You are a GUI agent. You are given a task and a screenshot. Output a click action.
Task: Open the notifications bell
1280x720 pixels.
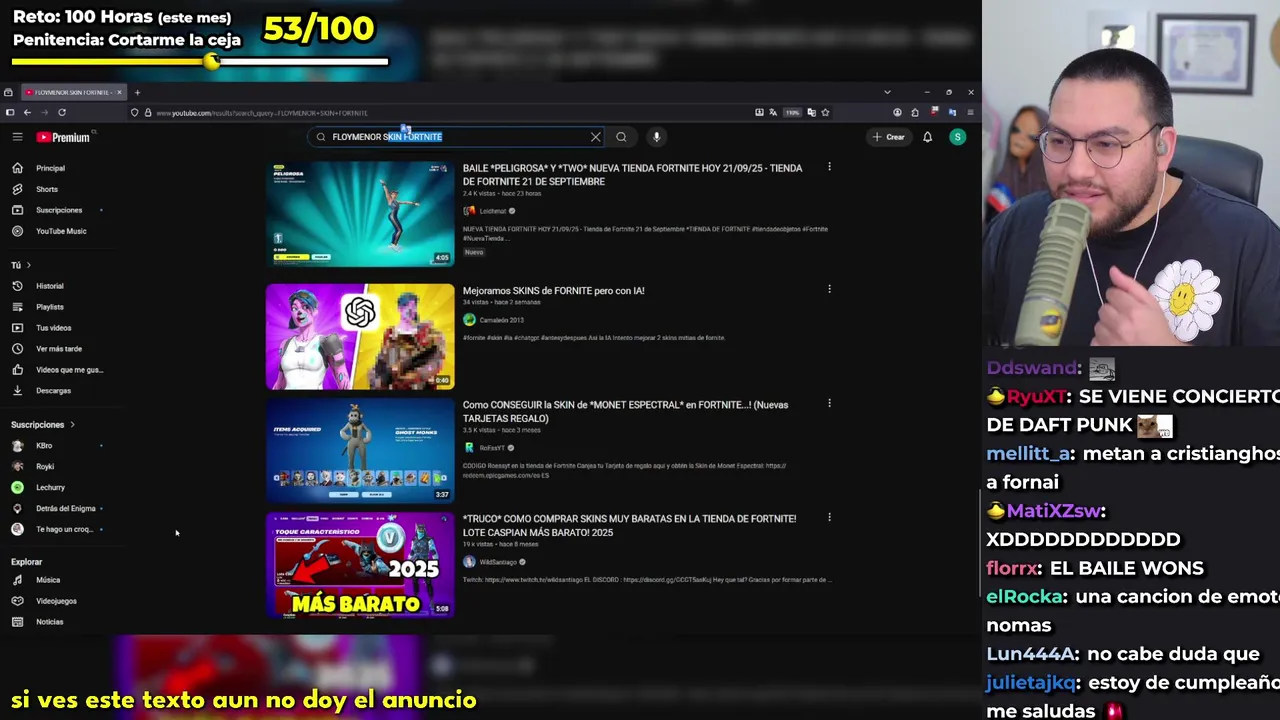[x=927, y=137]
